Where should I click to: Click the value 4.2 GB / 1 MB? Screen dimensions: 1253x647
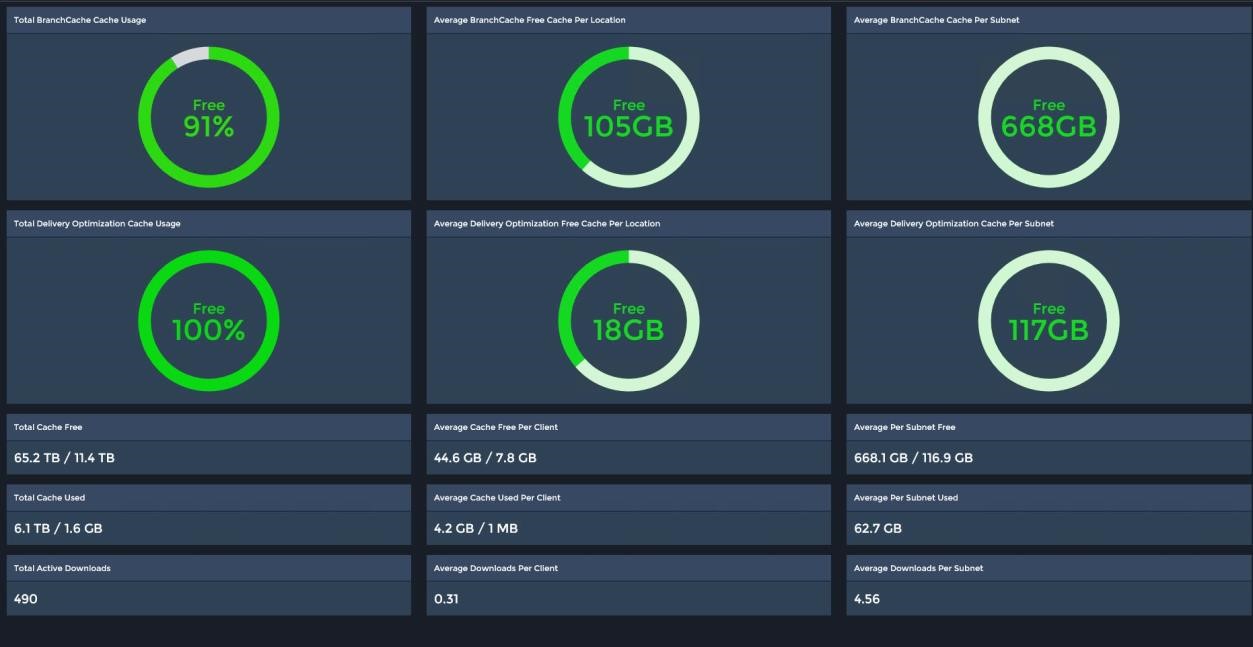[476, 528]
